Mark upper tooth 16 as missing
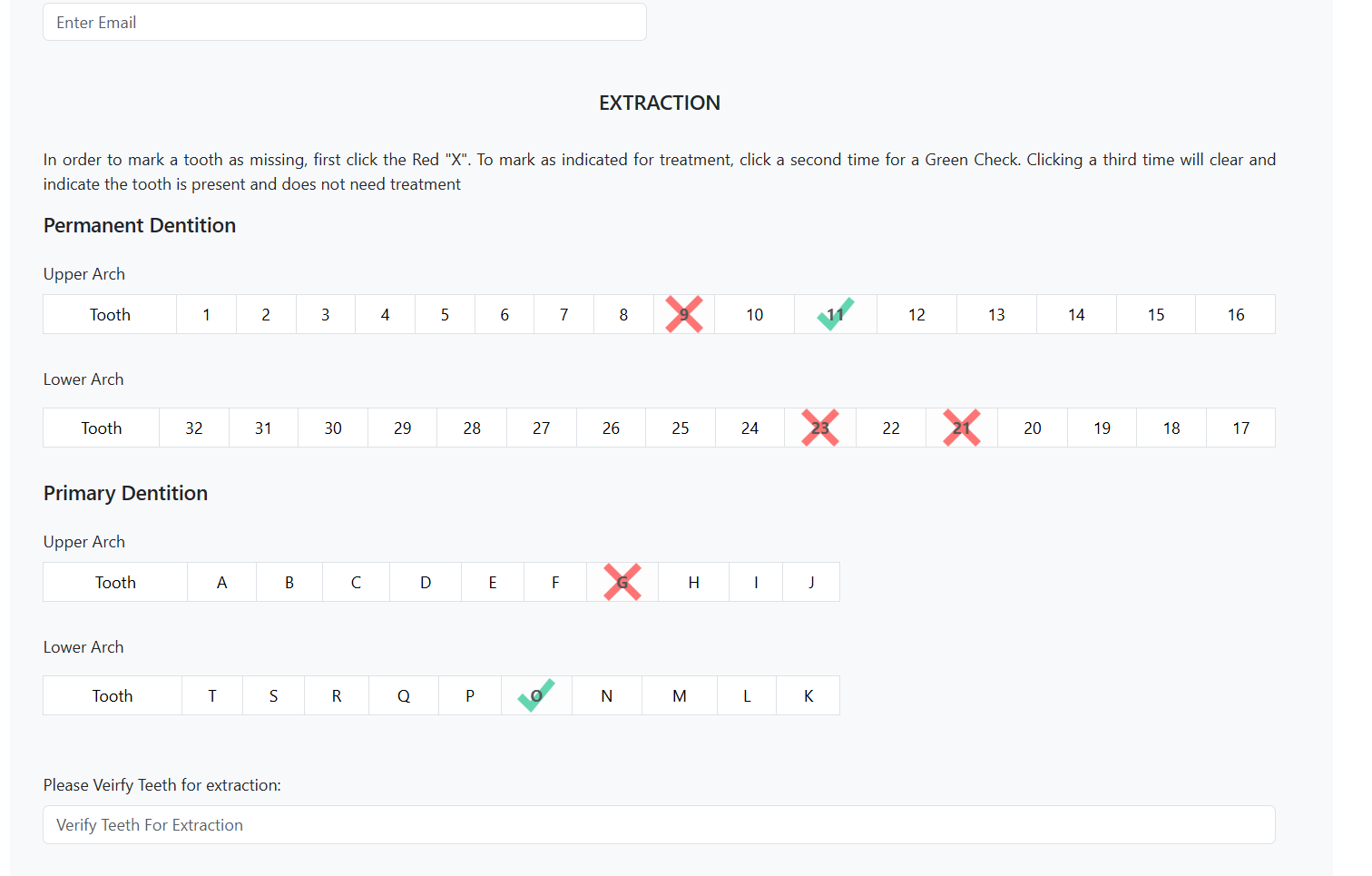 [x=1235, y=315]
